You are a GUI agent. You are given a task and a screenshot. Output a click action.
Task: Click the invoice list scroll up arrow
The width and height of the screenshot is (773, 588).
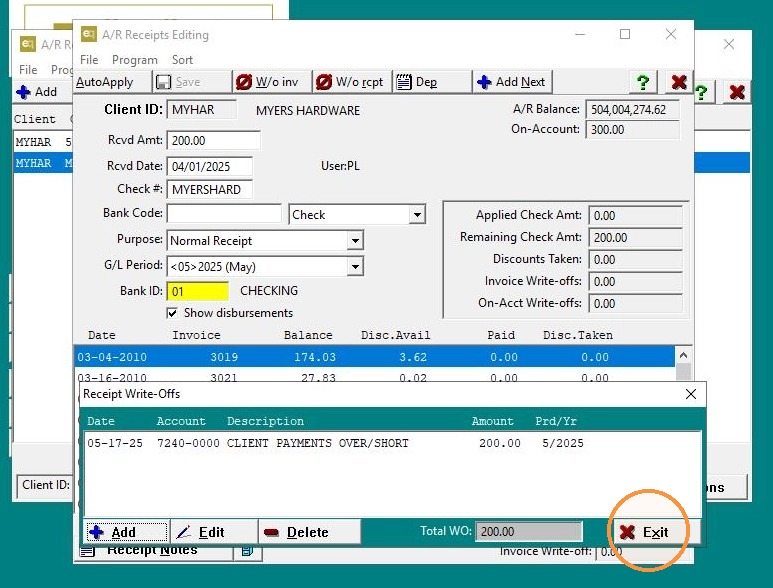click(x=683, y=355)
